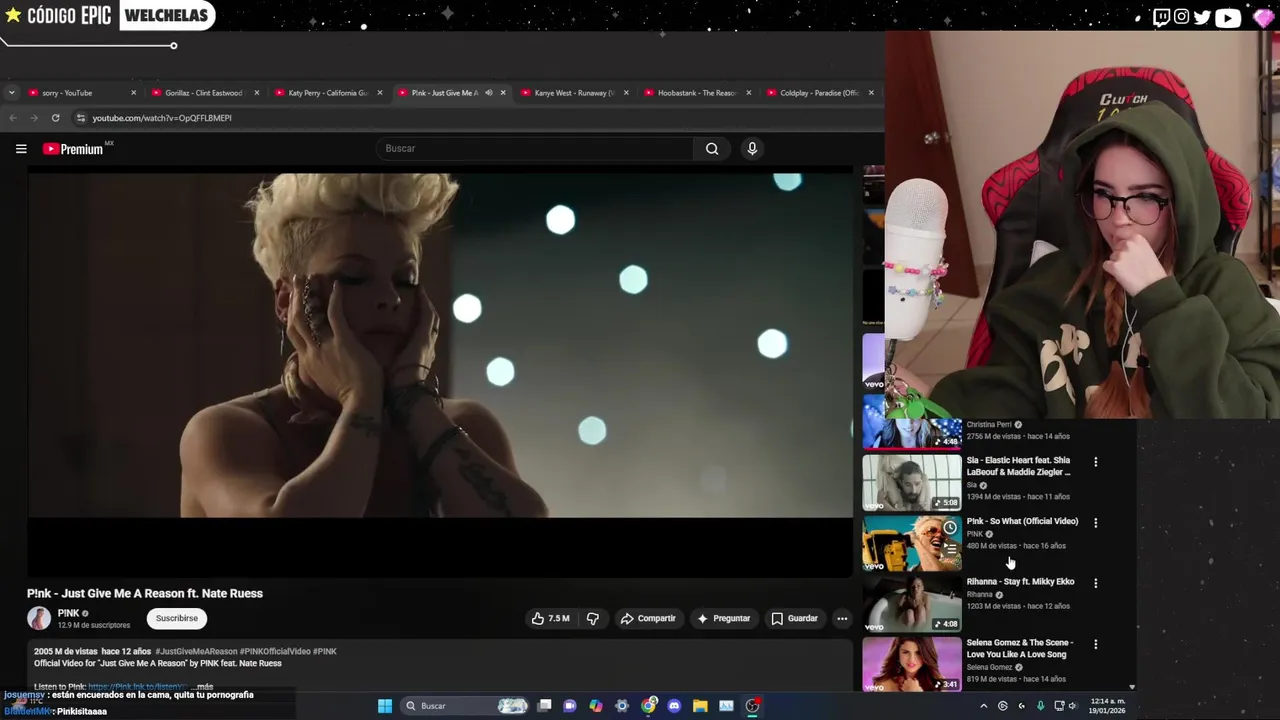This screenshot has height=720, width=1280.
Task: Open the Pink.lnk.to listen link
Action: pyautogui.click(x=137, y=687)
